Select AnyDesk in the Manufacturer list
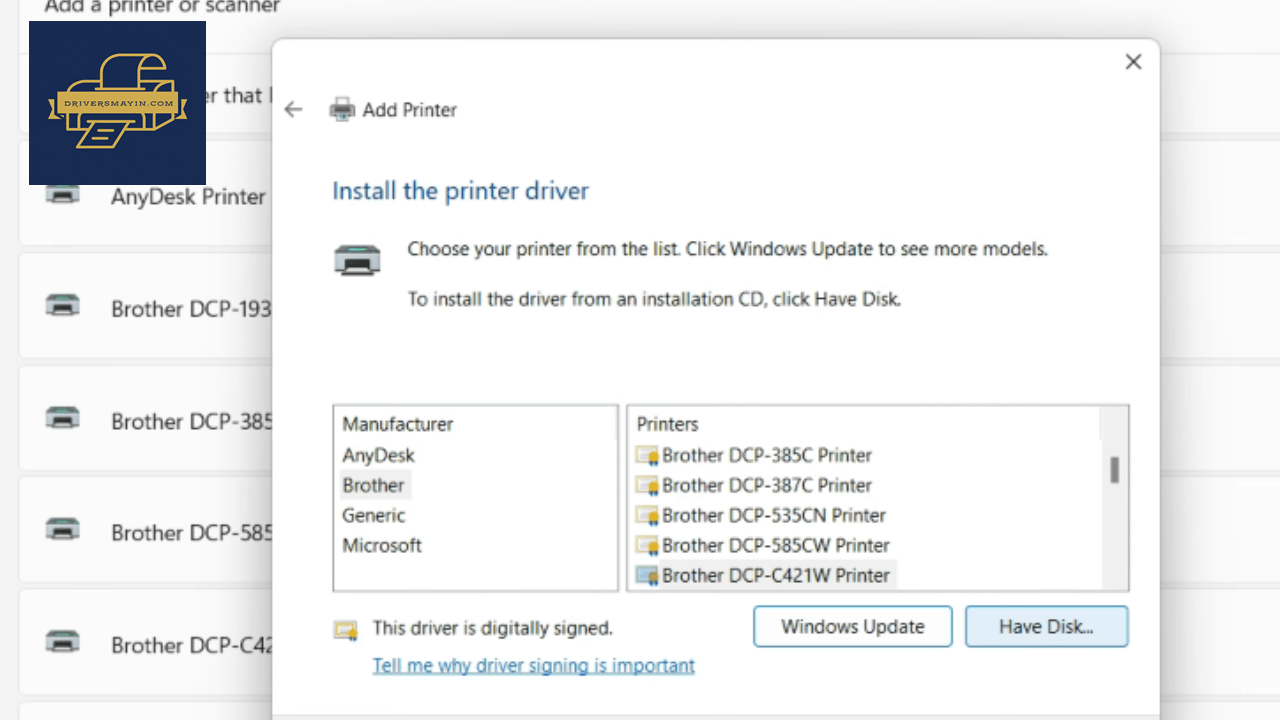Viewport: 1280px width, 720px height. click(378, 455)
